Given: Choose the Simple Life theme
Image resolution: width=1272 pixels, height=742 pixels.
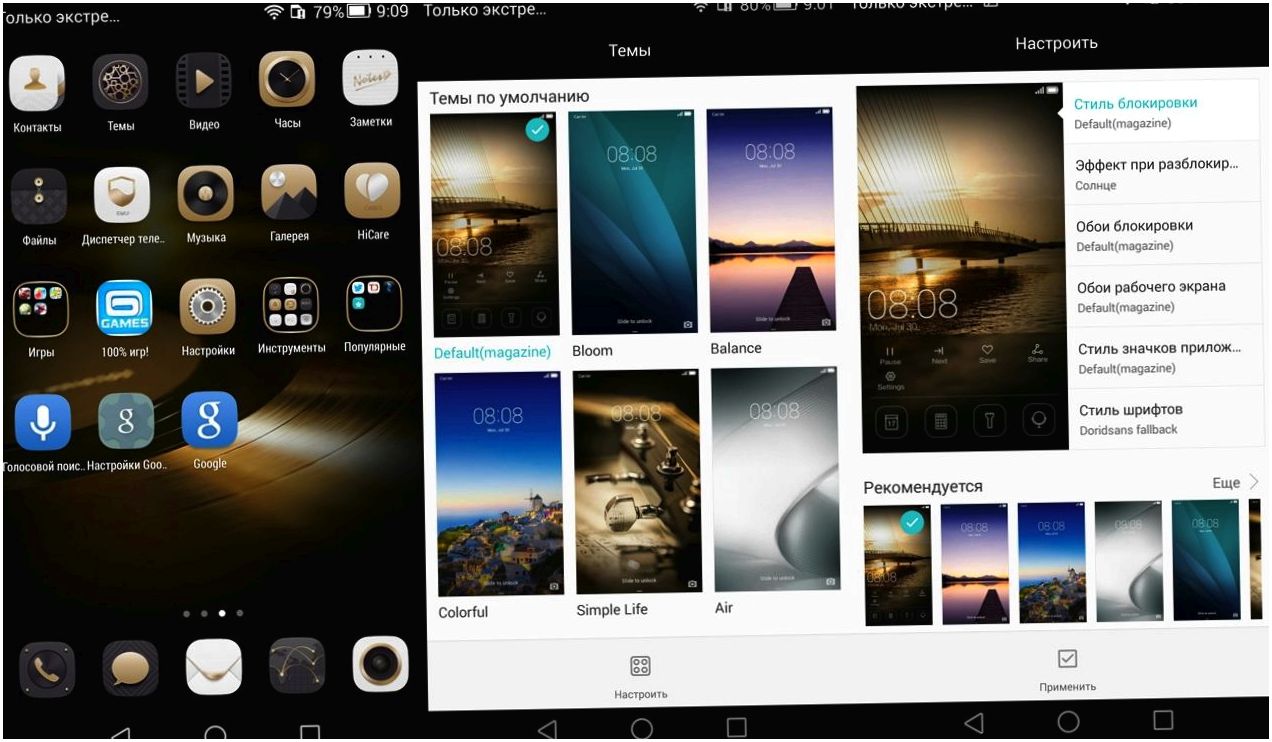Looking at the screenshot, I should point(638,482).
